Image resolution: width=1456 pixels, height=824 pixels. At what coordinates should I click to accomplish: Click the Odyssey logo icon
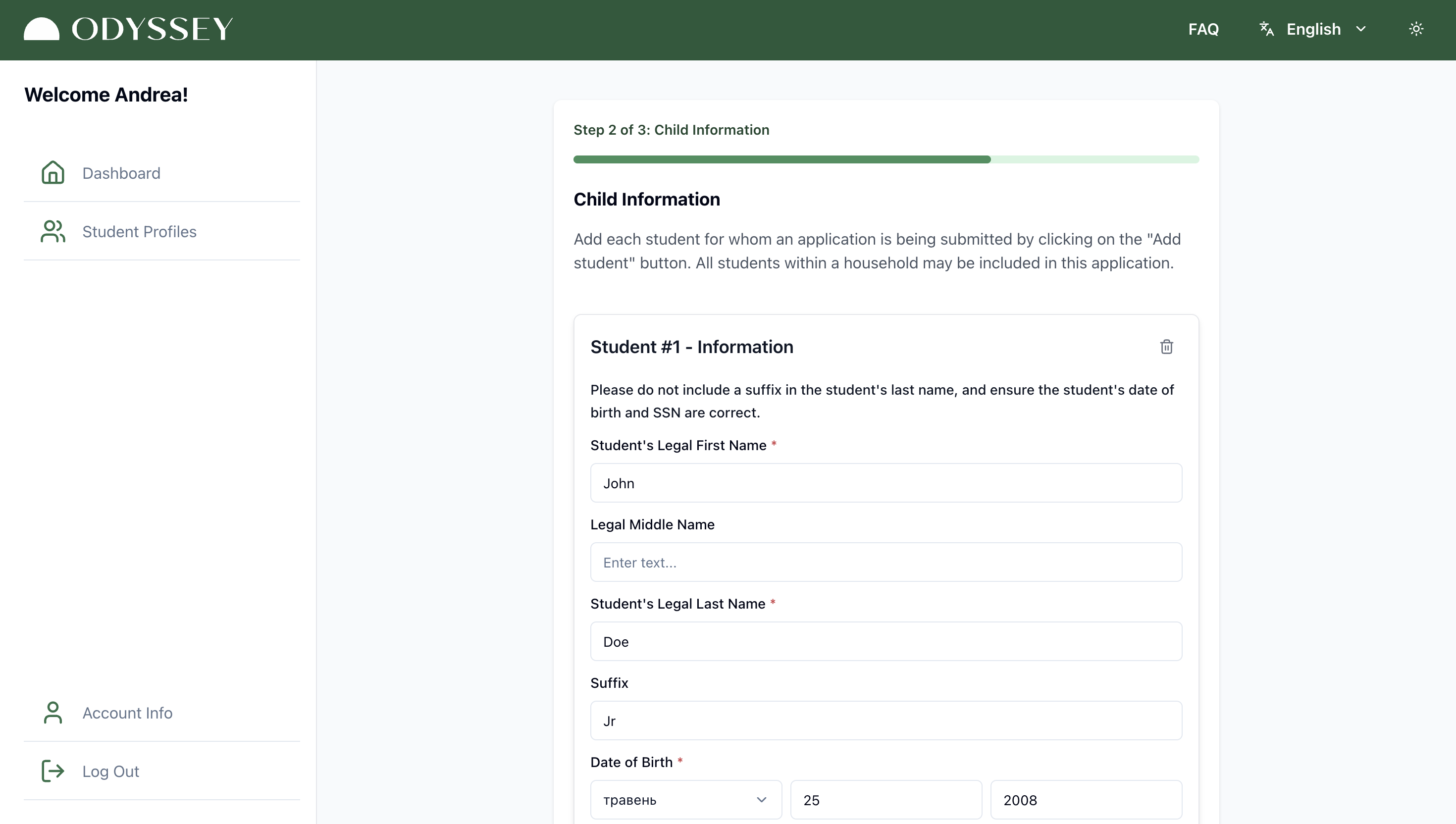(x=41, y=29)
